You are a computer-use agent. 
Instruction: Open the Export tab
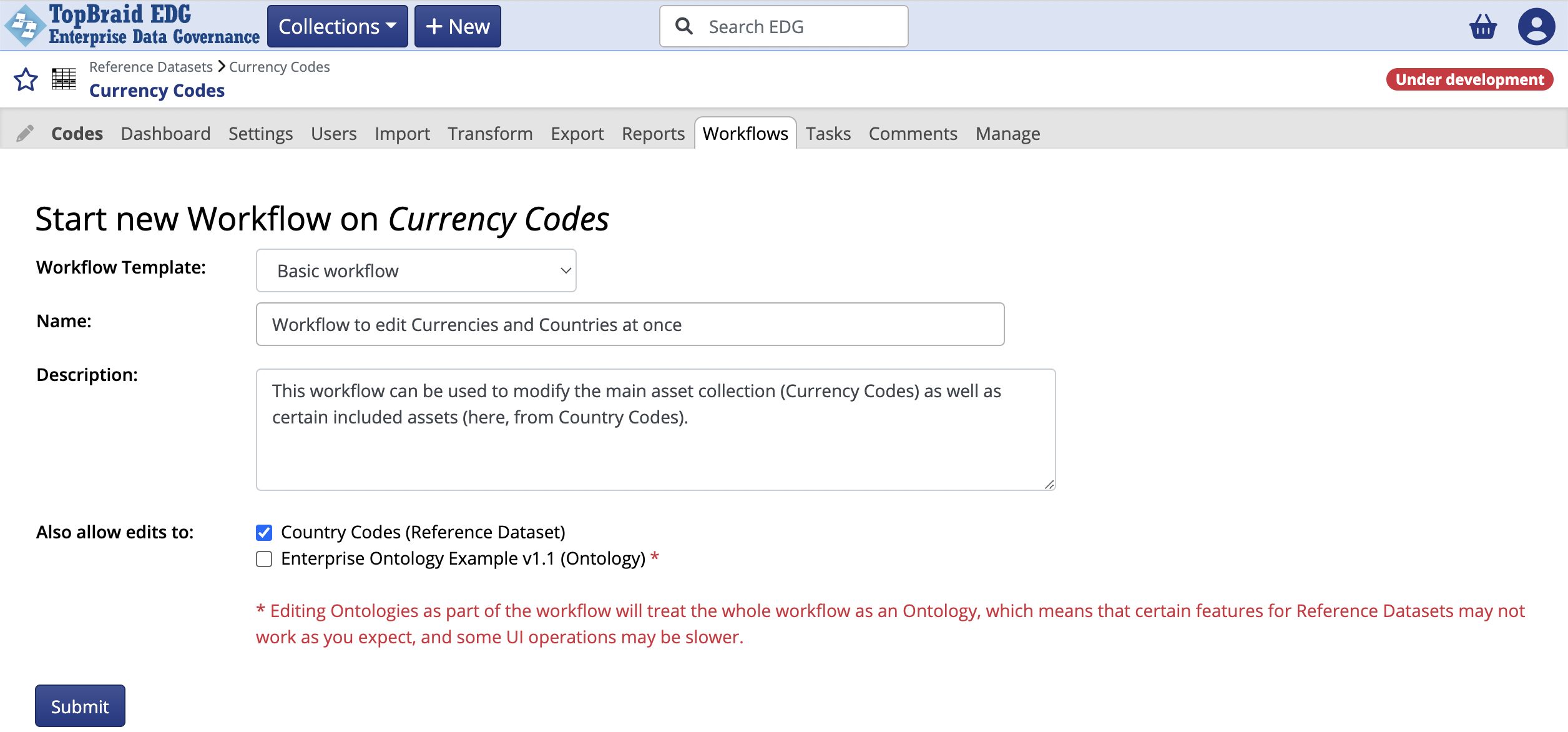tap(577, 133)
